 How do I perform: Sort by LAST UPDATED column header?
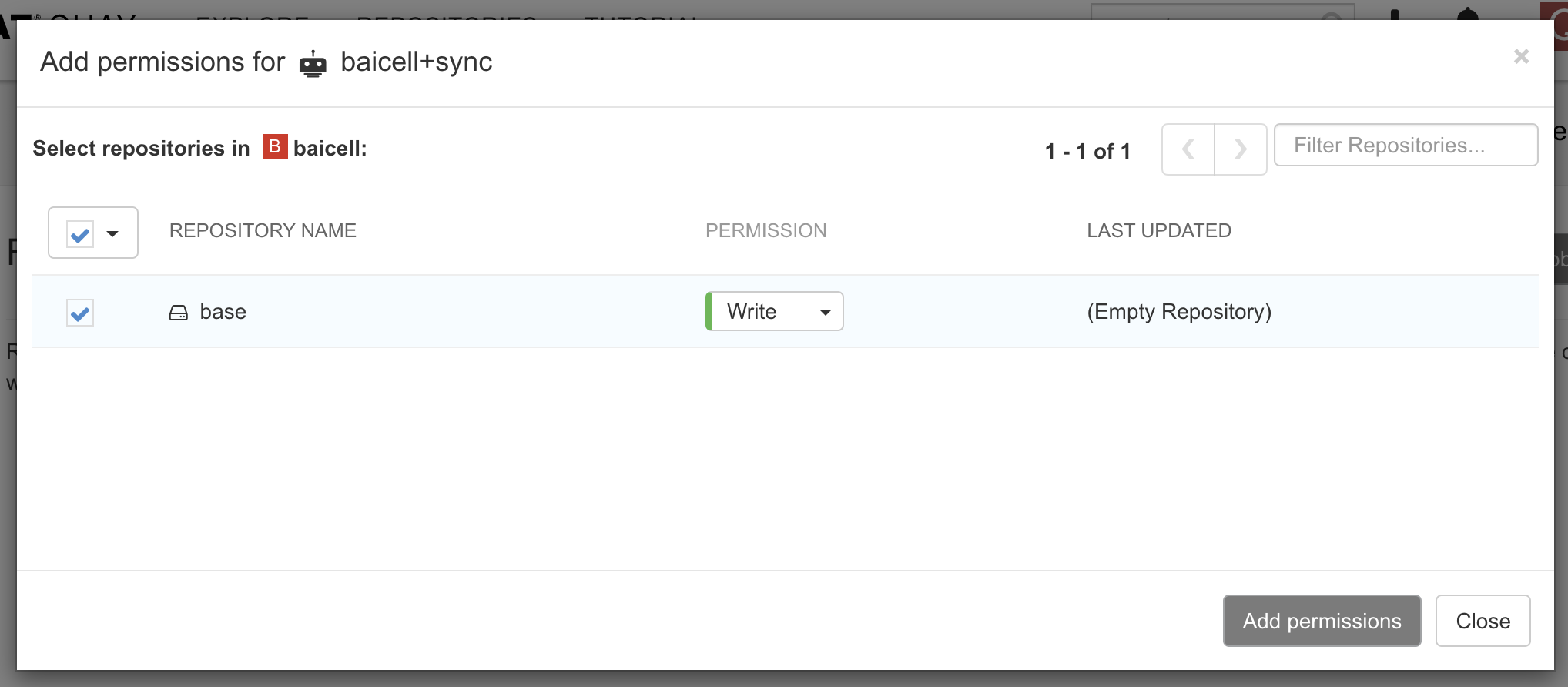click(1158, 230)
